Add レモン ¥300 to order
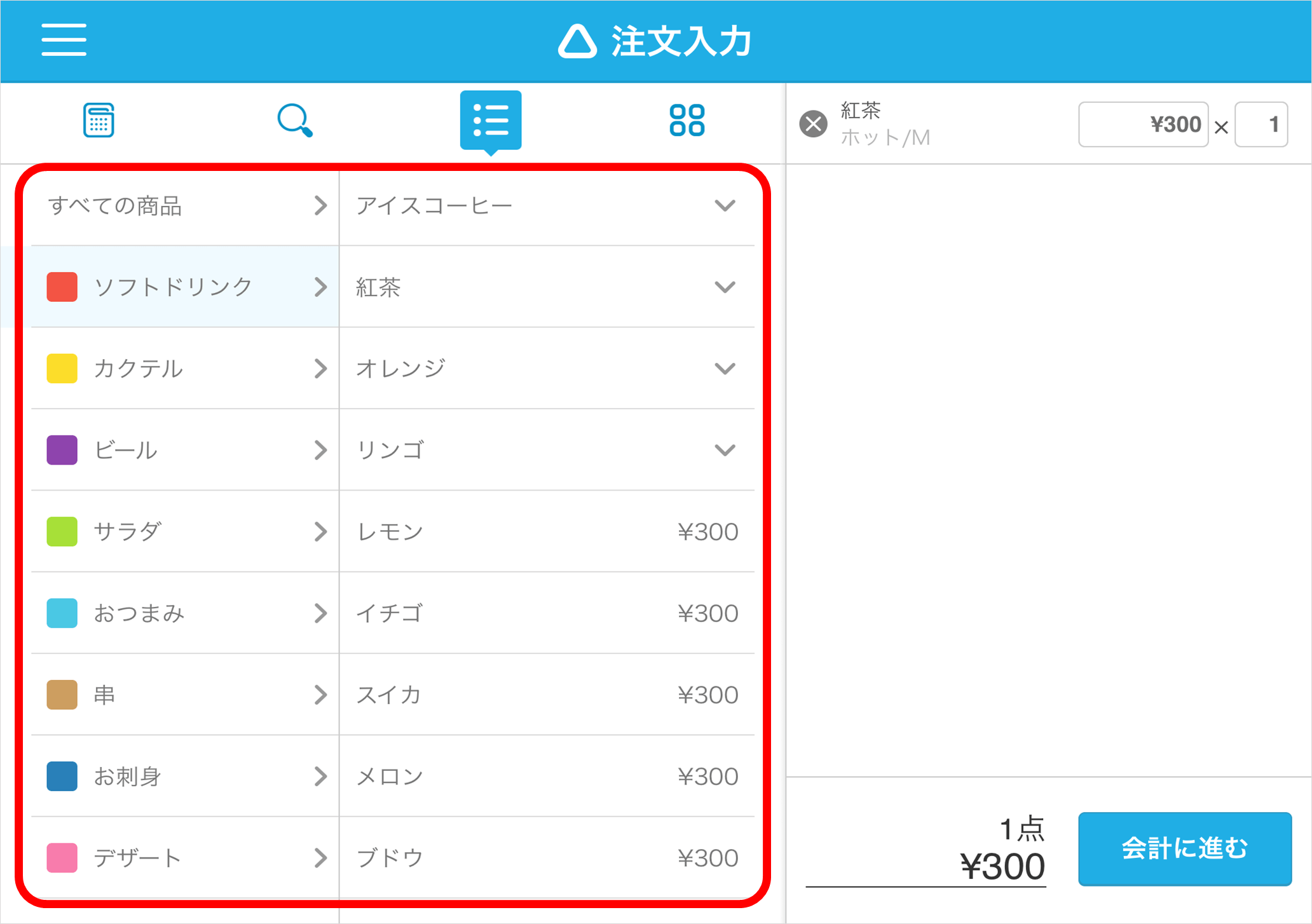This screenshot has width=1312, height=924. (547, 531)
